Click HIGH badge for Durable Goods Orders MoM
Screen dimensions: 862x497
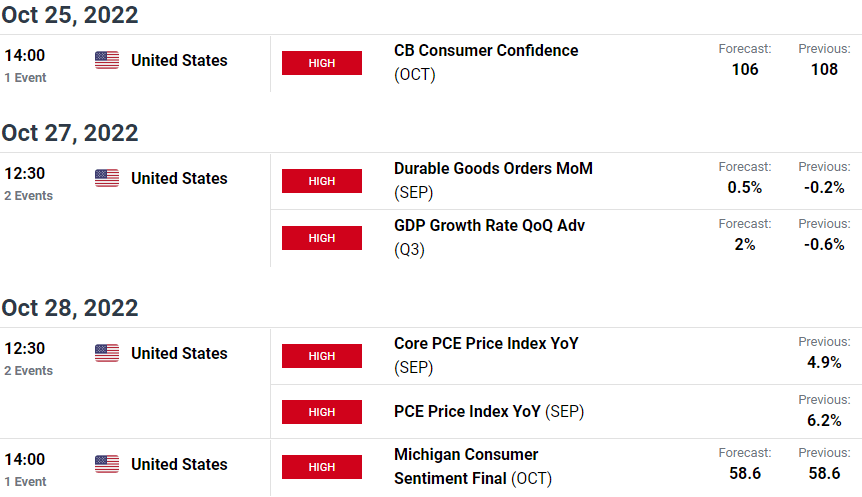point(322,181)
